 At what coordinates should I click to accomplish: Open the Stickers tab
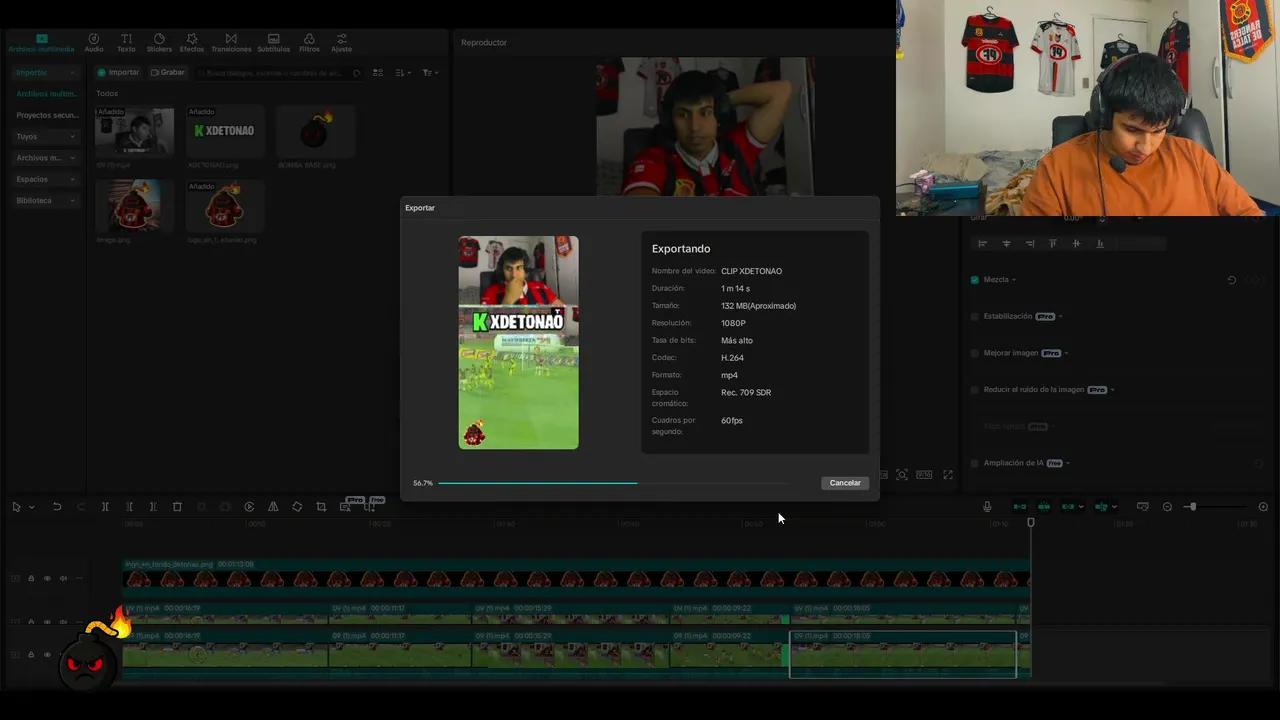[x=159, y=42]
